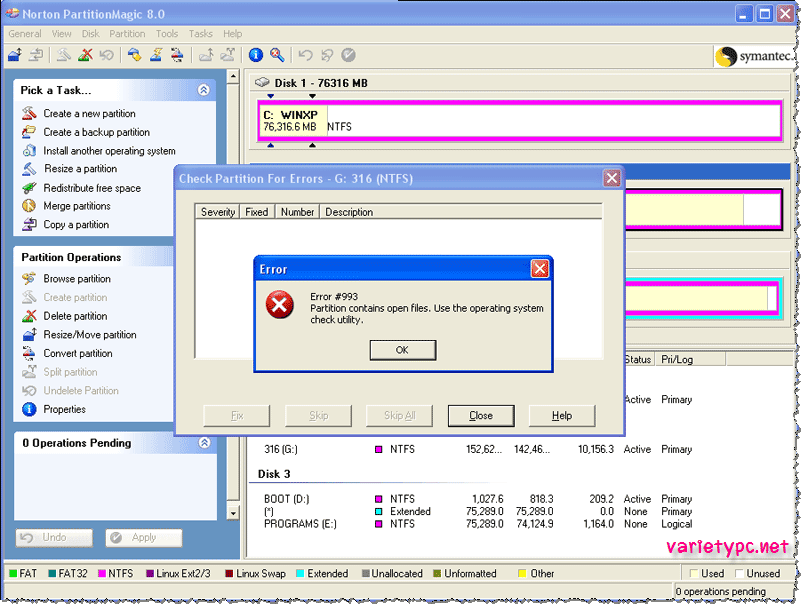
Task: Close the Error #993 dialog with X
Action: pos(539,269)
